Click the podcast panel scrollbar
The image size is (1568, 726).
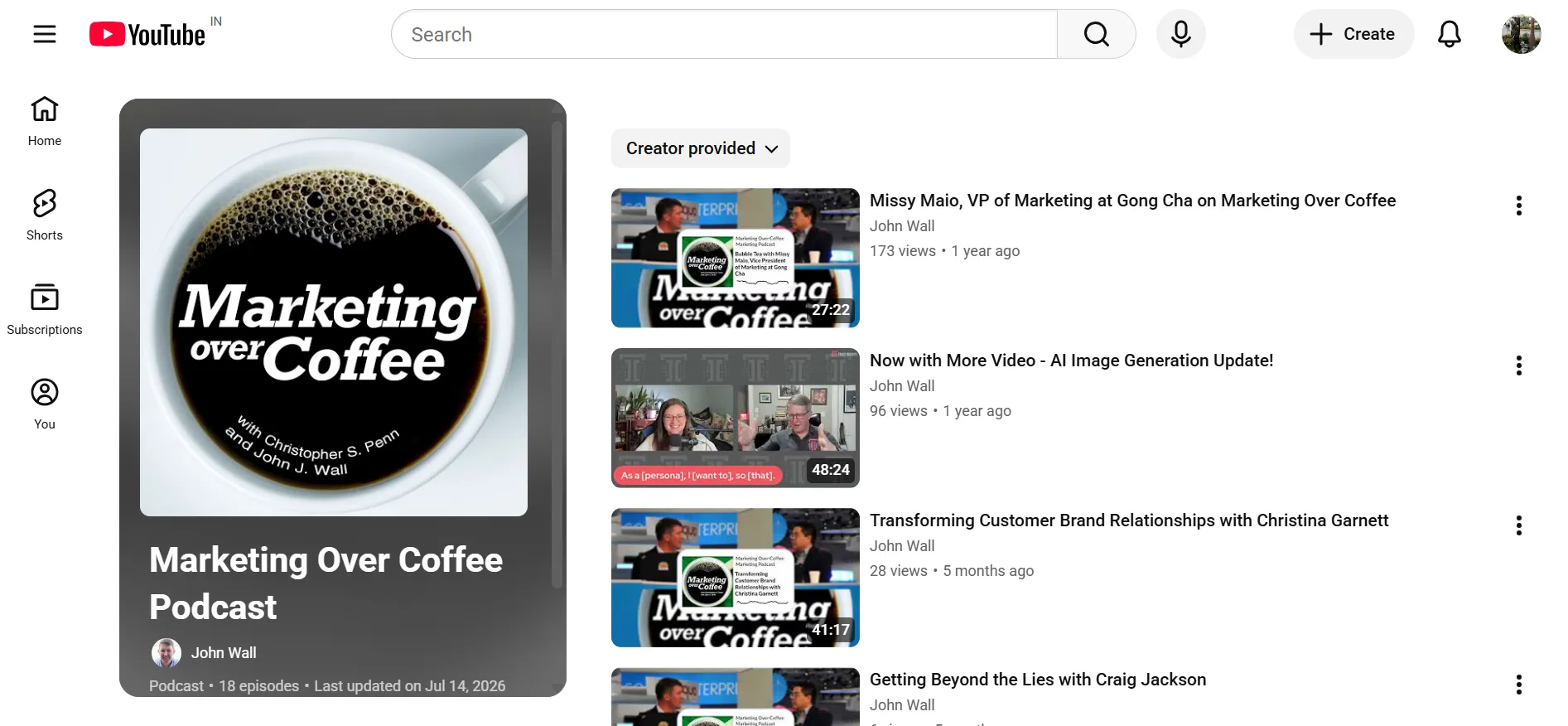[x=557, y=355]
